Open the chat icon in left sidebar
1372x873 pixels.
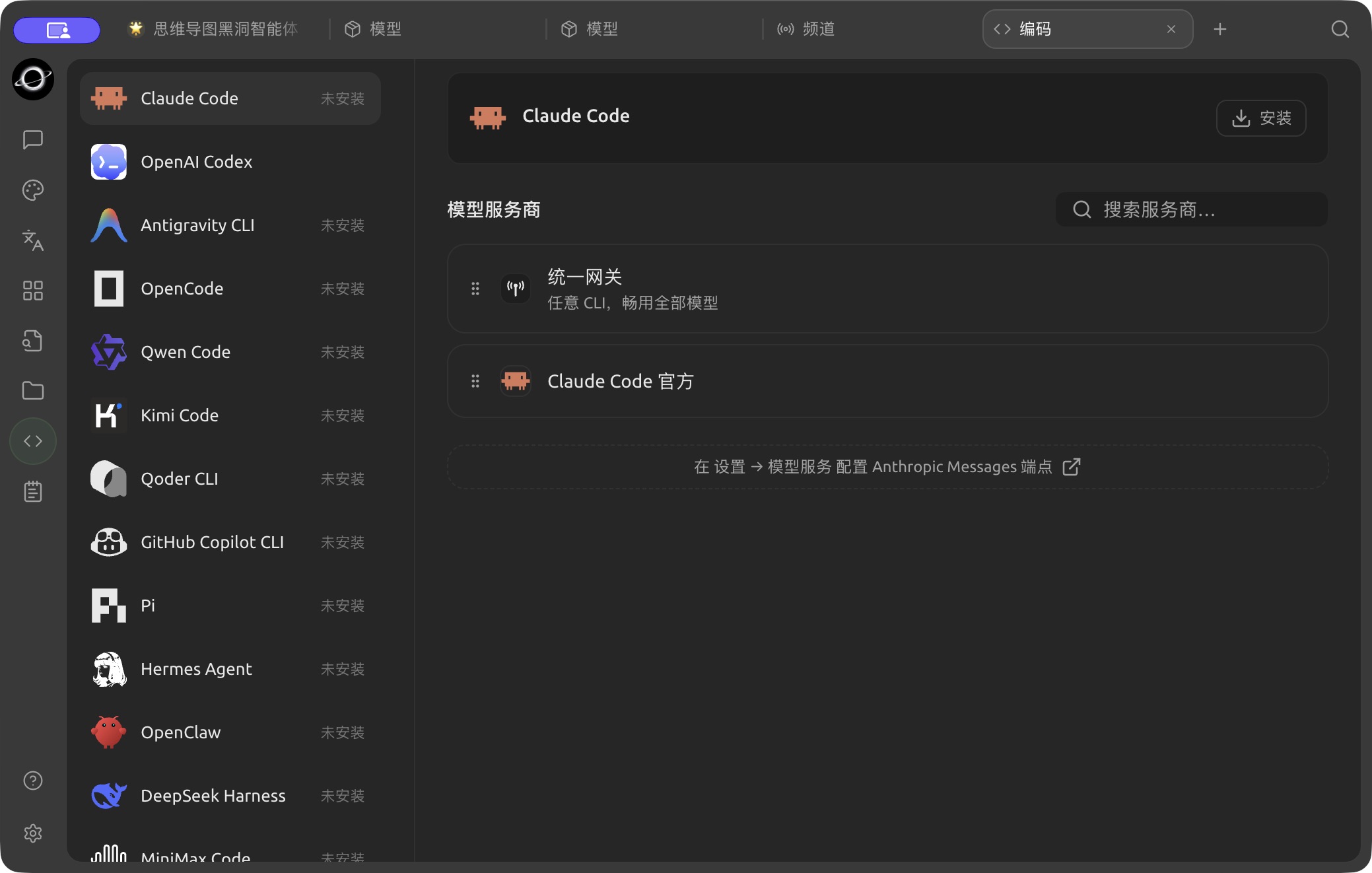coord(33,139)
